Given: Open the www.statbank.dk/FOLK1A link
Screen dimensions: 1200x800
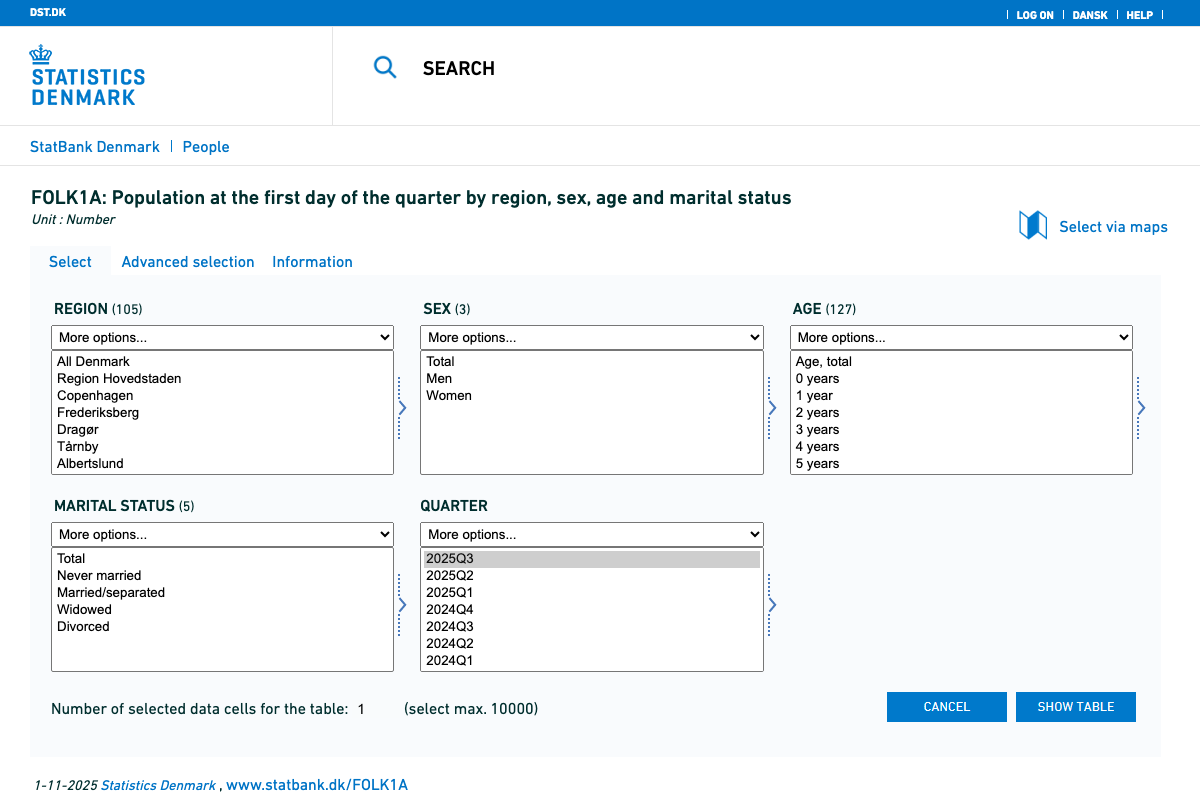Looking at the screenshot, I should click(317, 785).
